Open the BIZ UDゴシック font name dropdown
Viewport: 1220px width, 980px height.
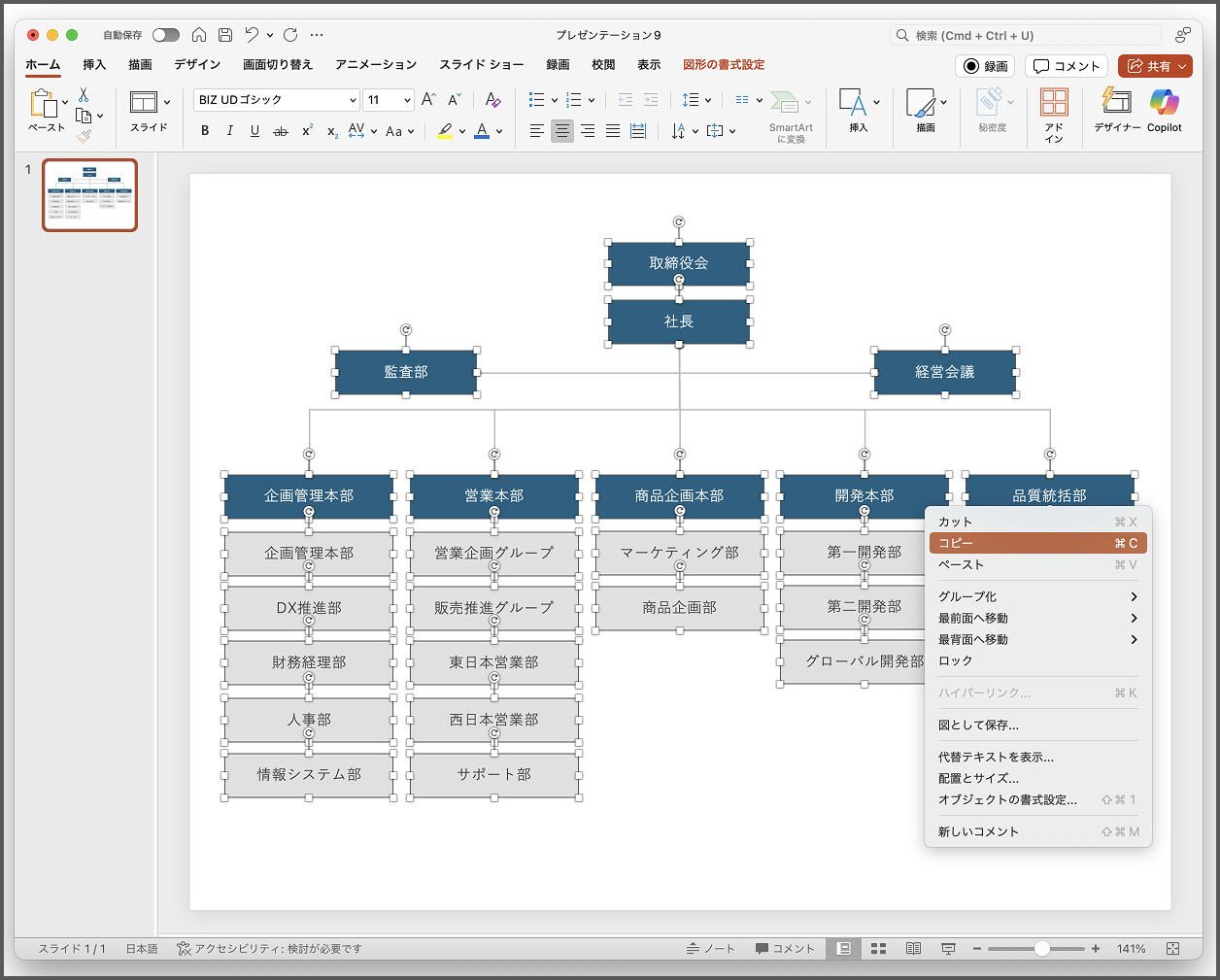(353, 100)
